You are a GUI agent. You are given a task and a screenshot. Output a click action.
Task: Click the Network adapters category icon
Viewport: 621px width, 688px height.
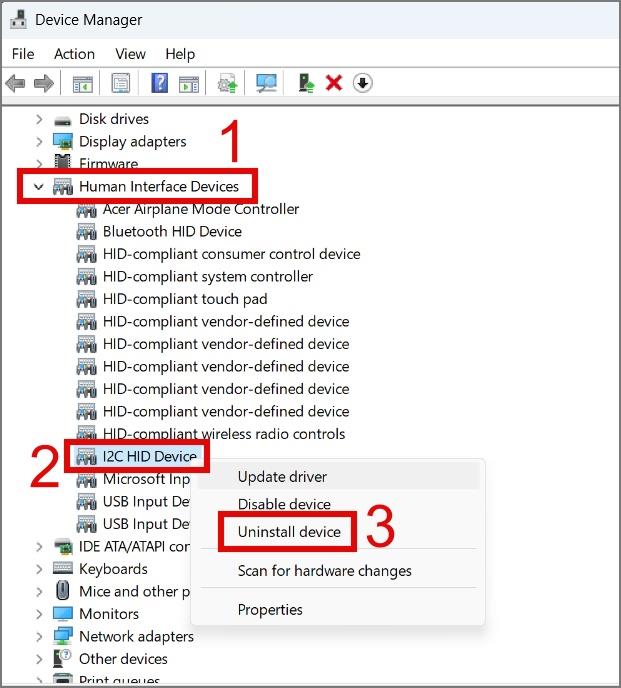[x=63, y=636]
